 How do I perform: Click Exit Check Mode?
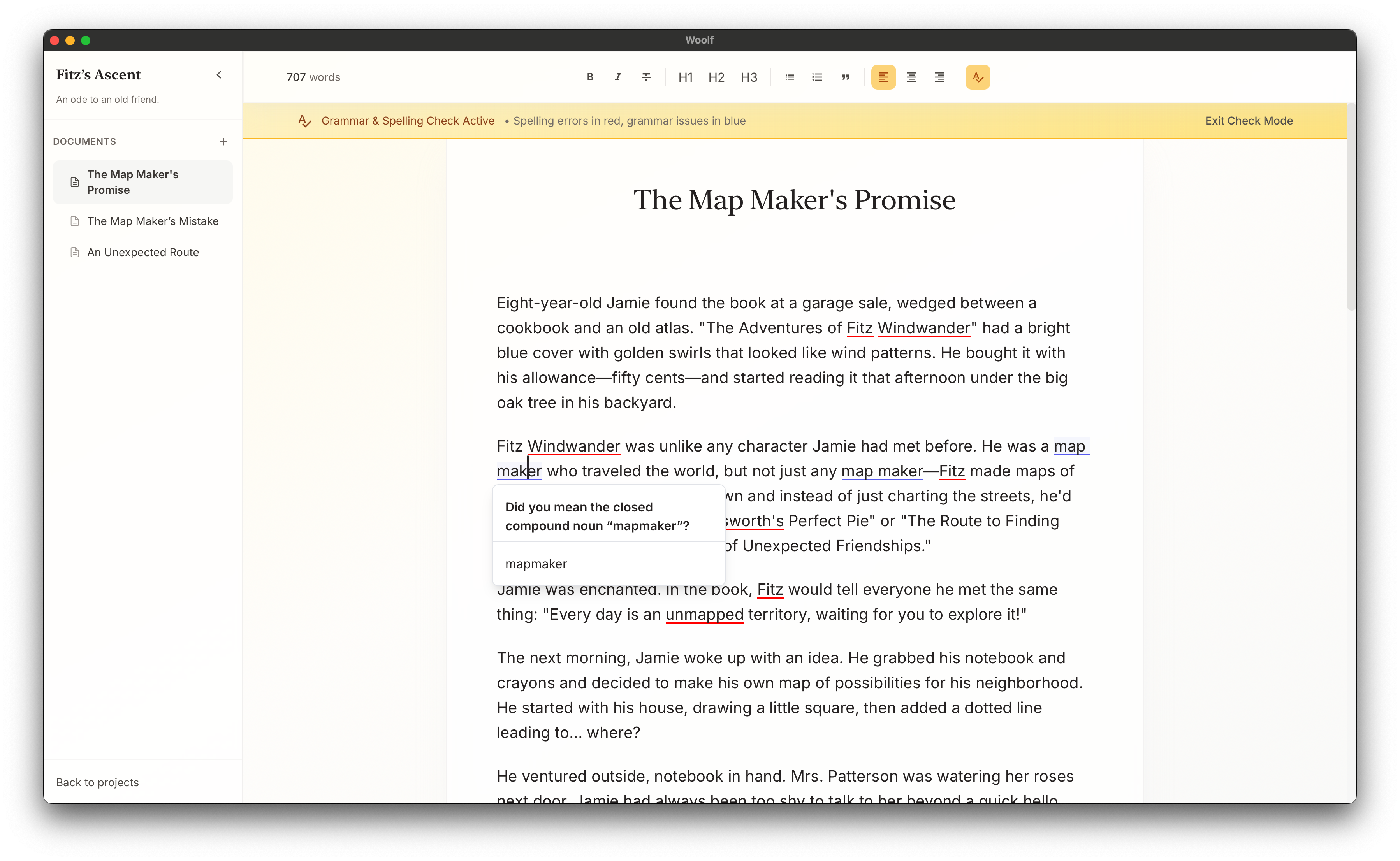click(x=1249, y=121)
